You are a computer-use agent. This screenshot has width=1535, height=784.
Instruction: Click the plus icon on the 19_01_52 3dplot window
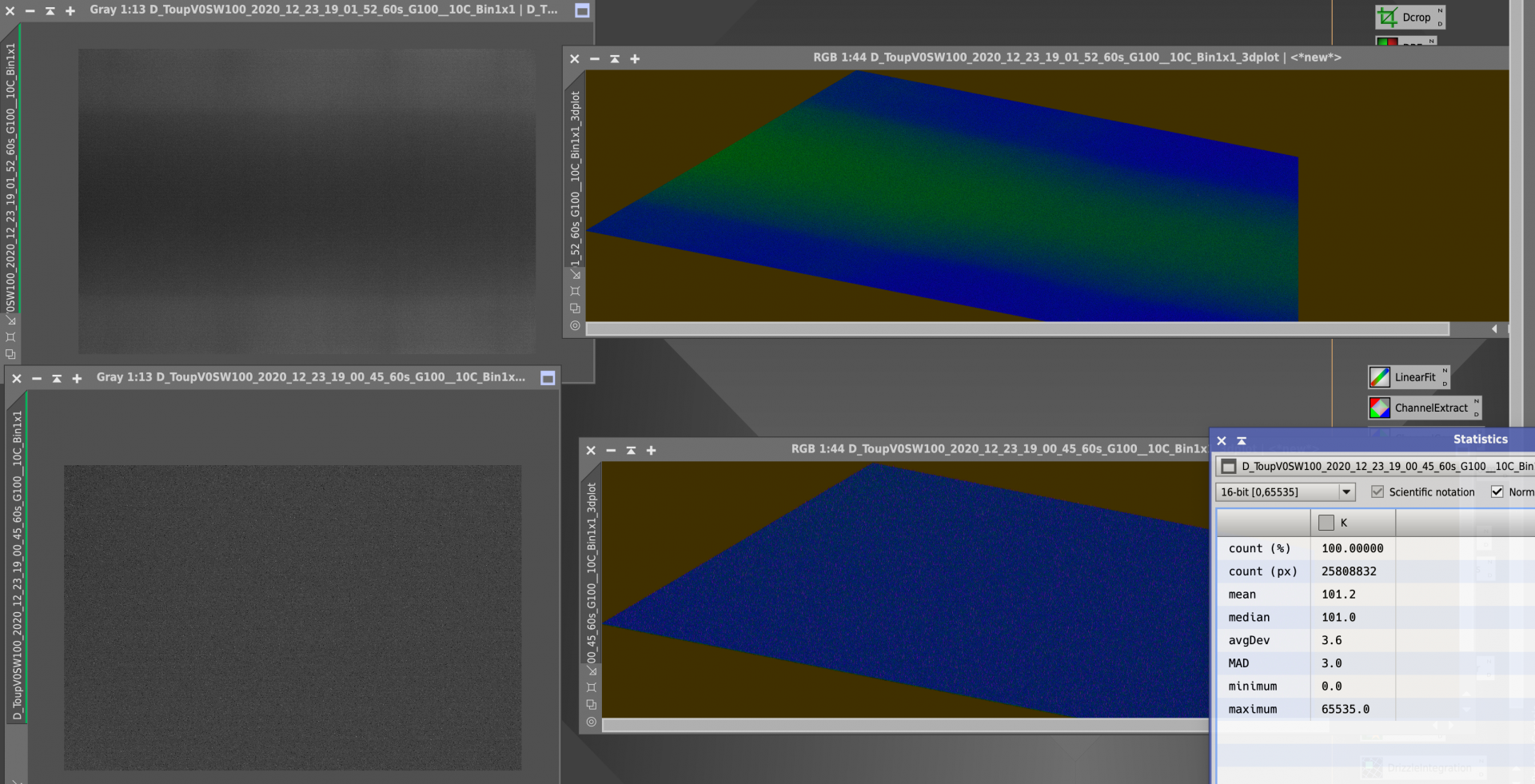[635, 58]
